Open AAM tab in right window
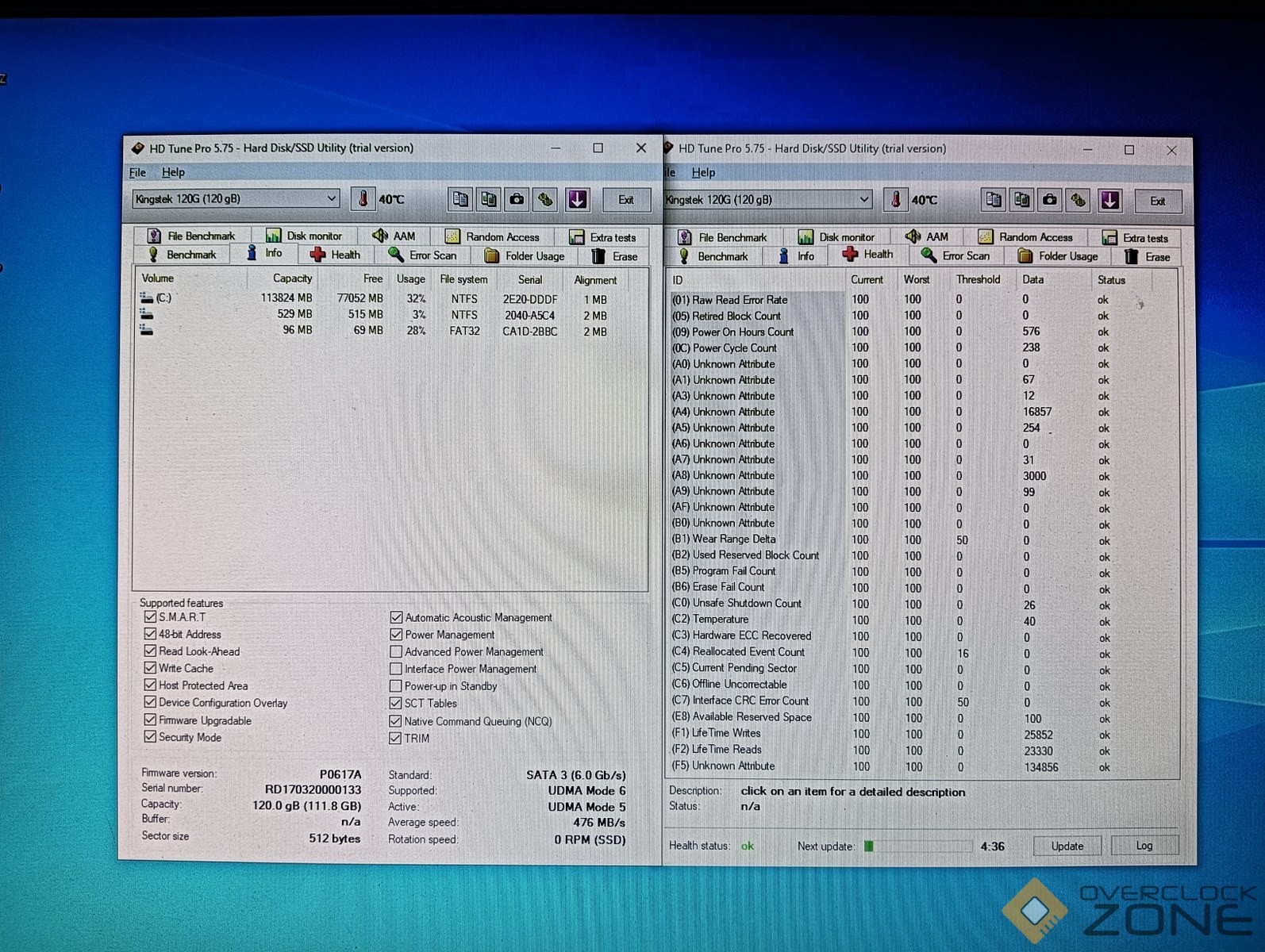 click(x=927, y=236)
